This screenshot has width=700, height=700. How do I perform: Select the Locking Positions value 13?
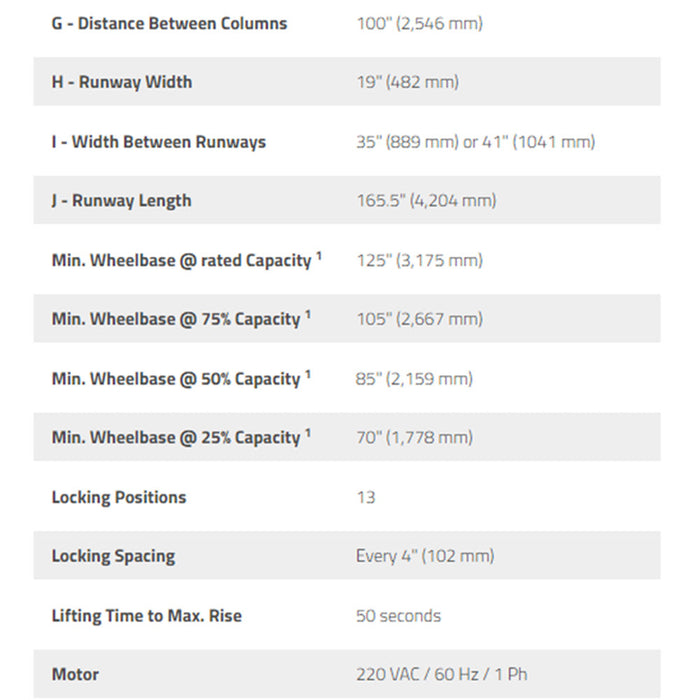pos(366,497)
